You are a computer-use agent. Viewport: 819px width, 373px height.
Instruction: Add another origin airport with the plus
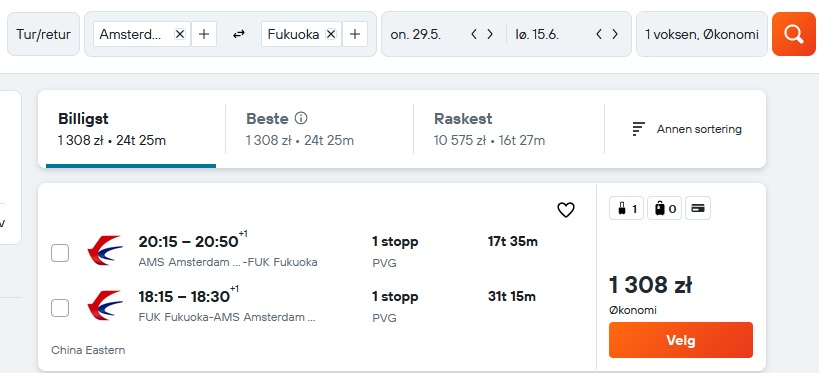[204, 34]
